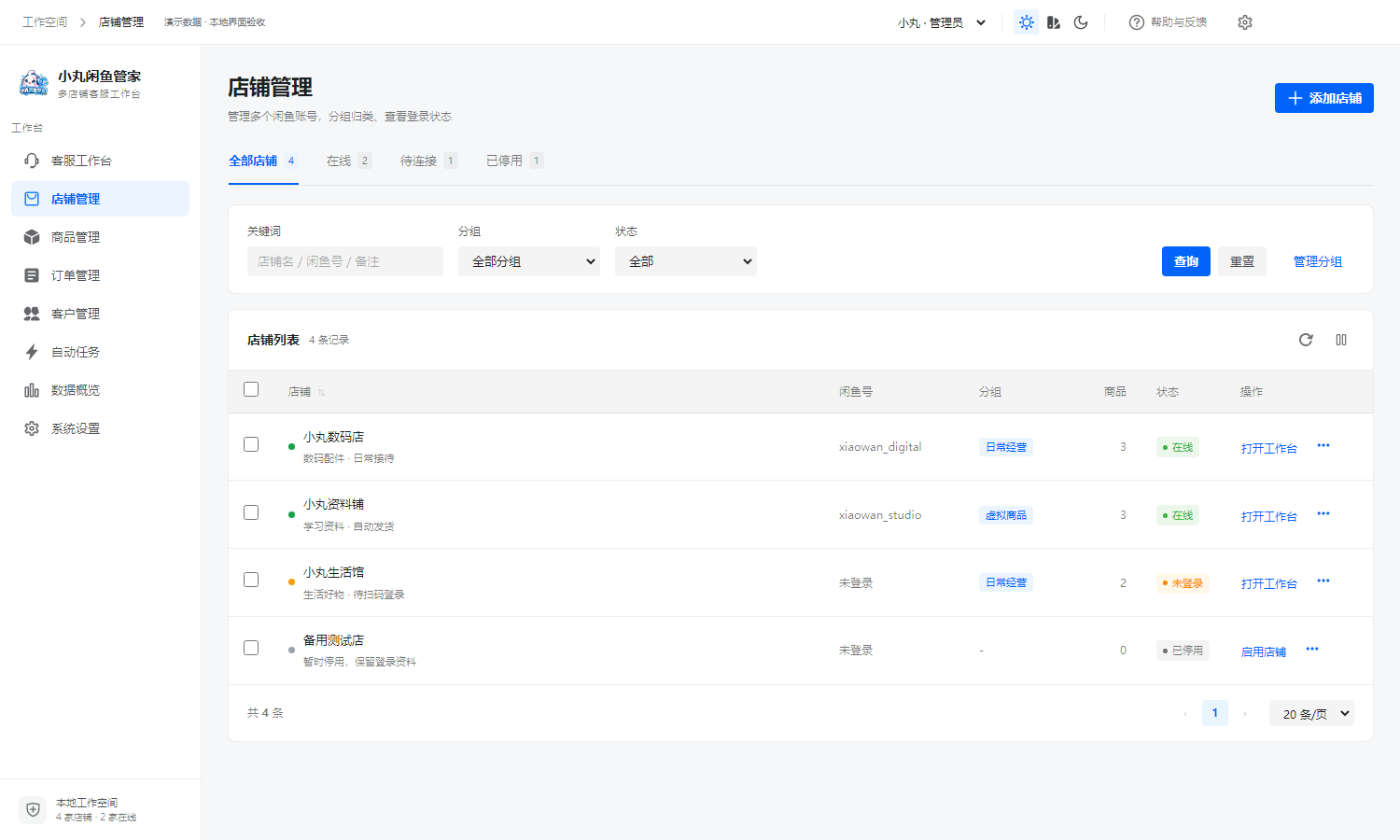
Task: Toggle the select-all stores checkbox
Action: coord(251,389)
